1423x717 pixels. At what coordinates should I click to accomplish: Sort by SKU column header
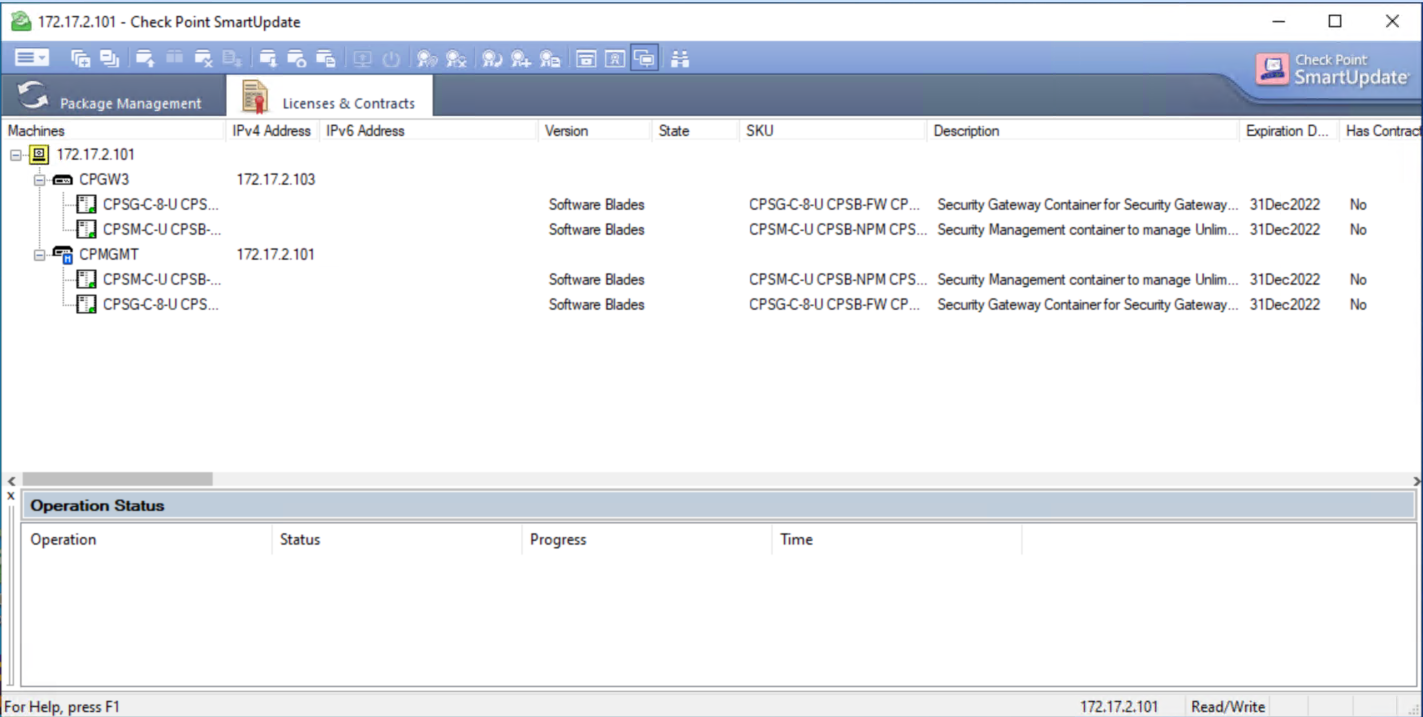point(833,131)
